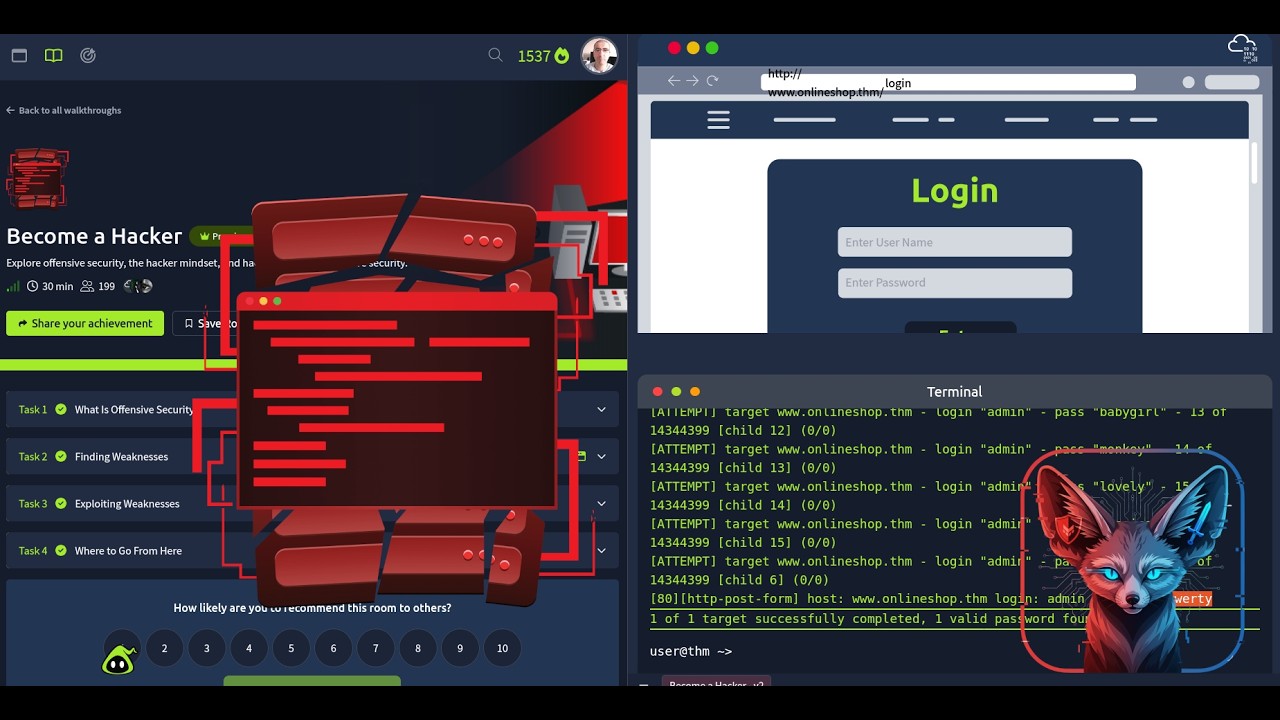
Task: Expand Task 2 chevron
Action: point(601,456)
